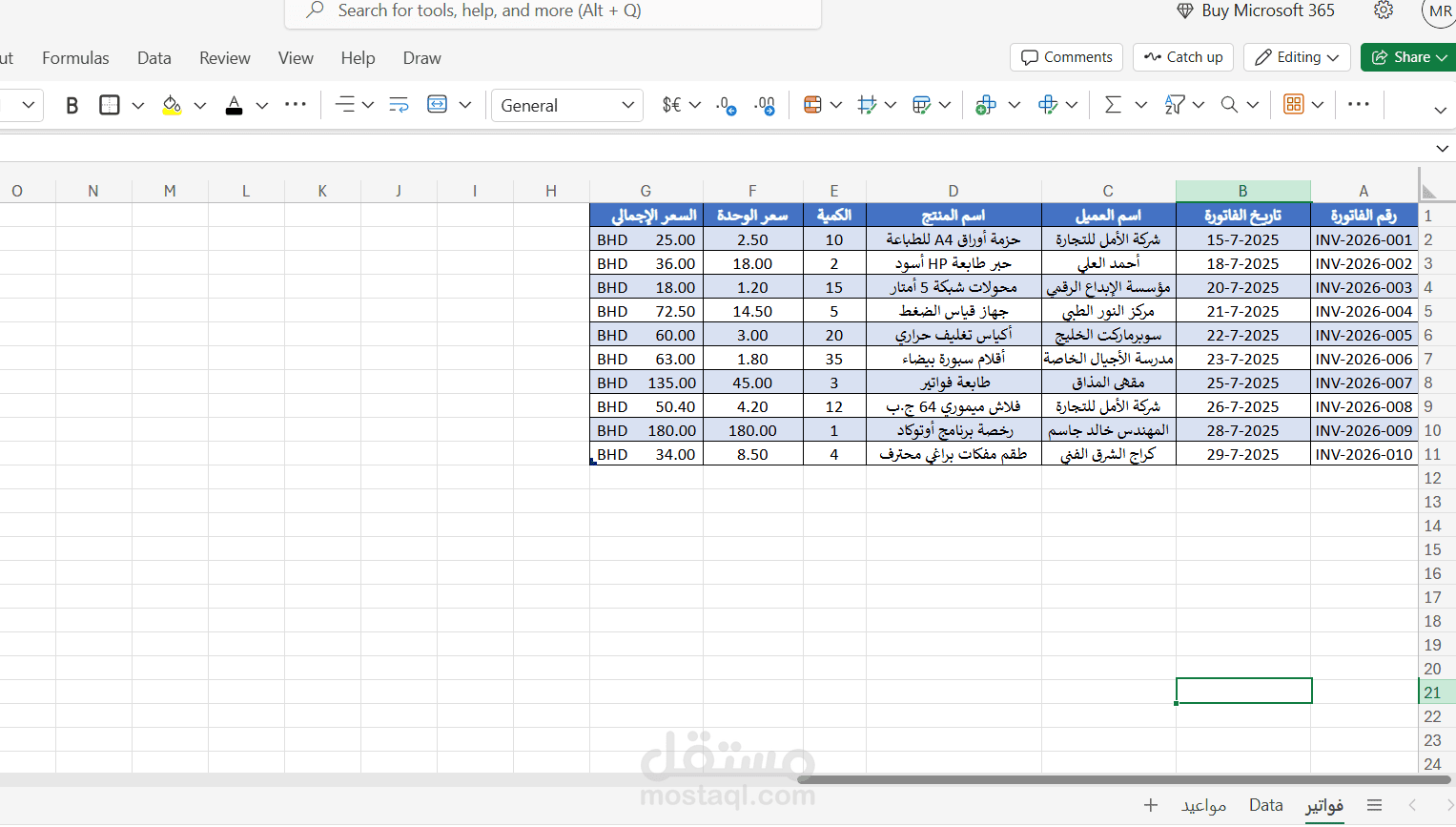
Task: Click the Catch up button
Action: tap(1183, 57)
